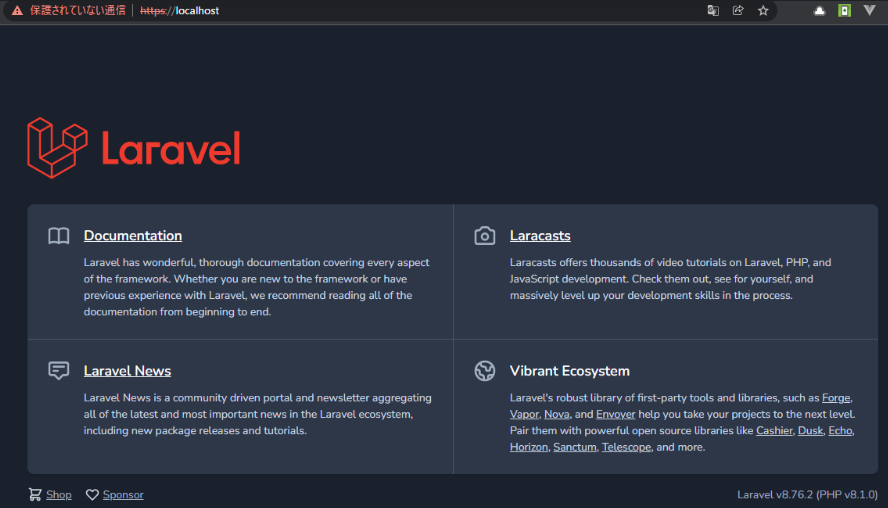Image resolution: width=888 pixels, height=508 pixels.
Task: Click the heart Sponsor icon
Action: [92, 494]
